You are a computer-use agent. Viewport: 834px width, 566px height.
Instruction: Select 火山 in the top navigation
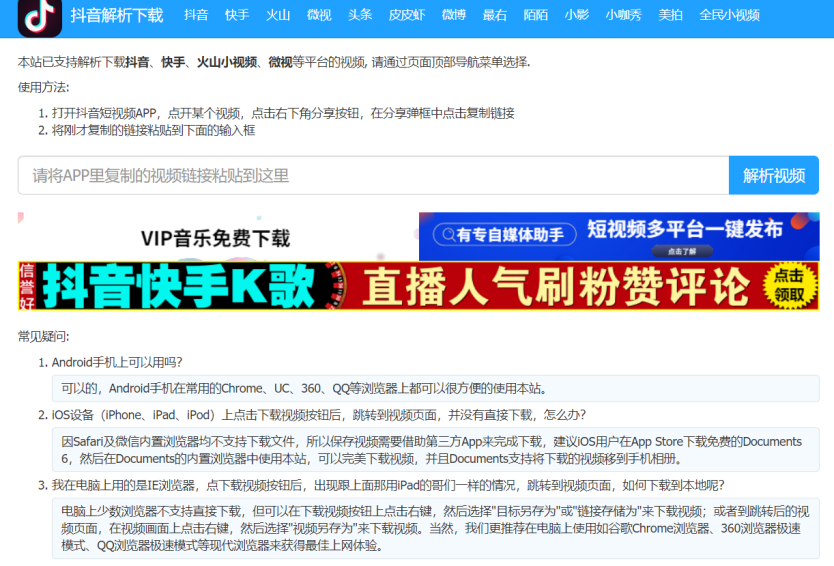click(278, 16)
